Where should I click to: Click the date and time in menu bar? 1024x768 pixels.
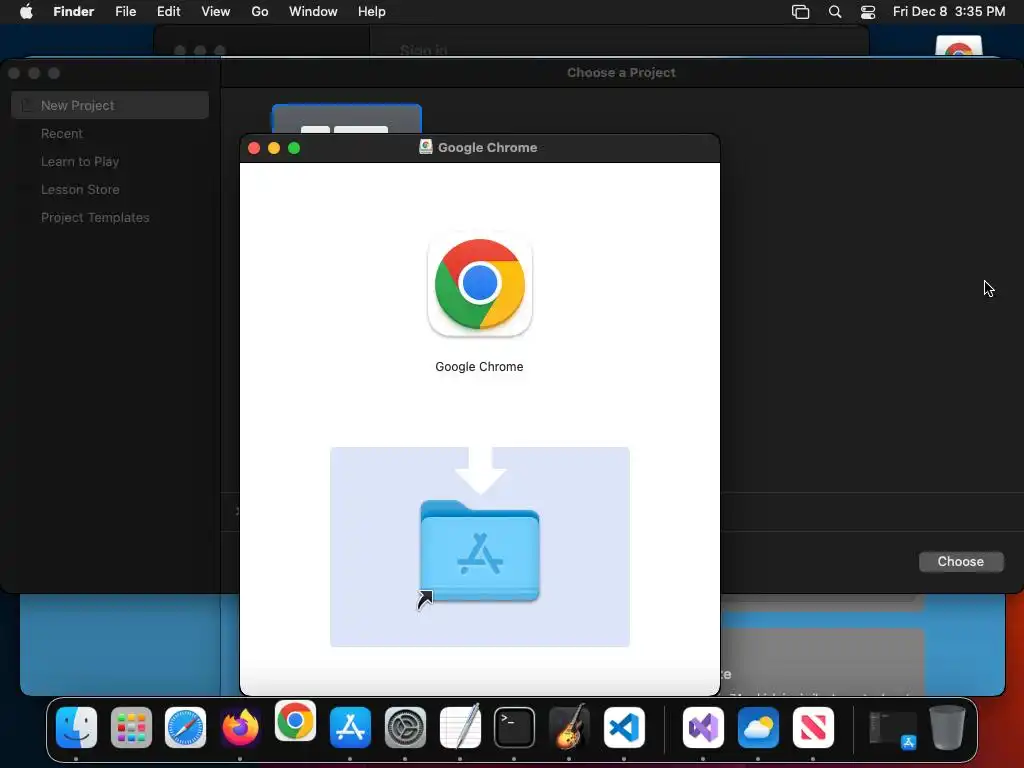949,11
